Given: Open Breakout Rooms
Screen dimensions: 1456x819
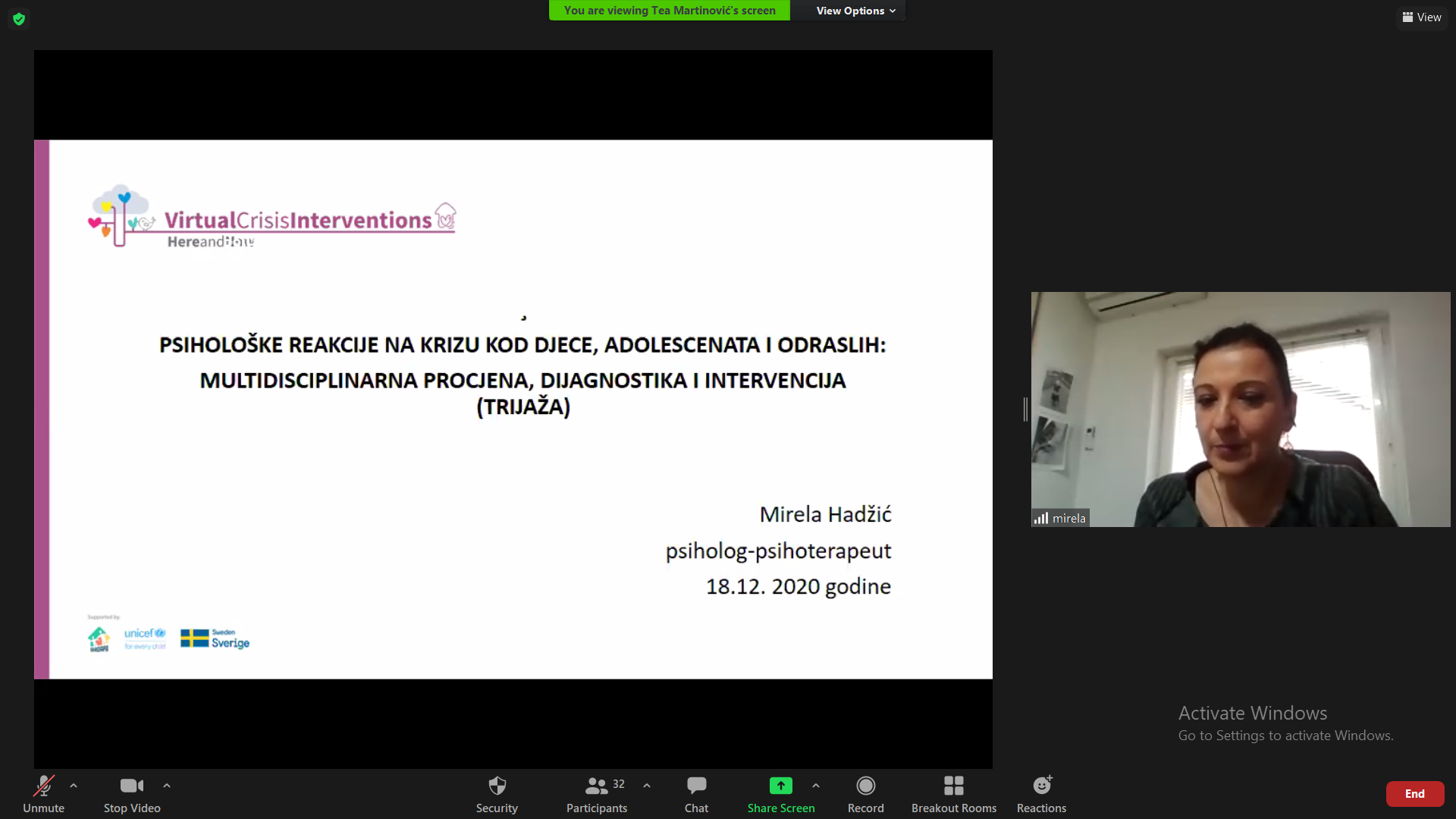Looking at the screenshot, I should pyautogui.click(x=953, y=786).
